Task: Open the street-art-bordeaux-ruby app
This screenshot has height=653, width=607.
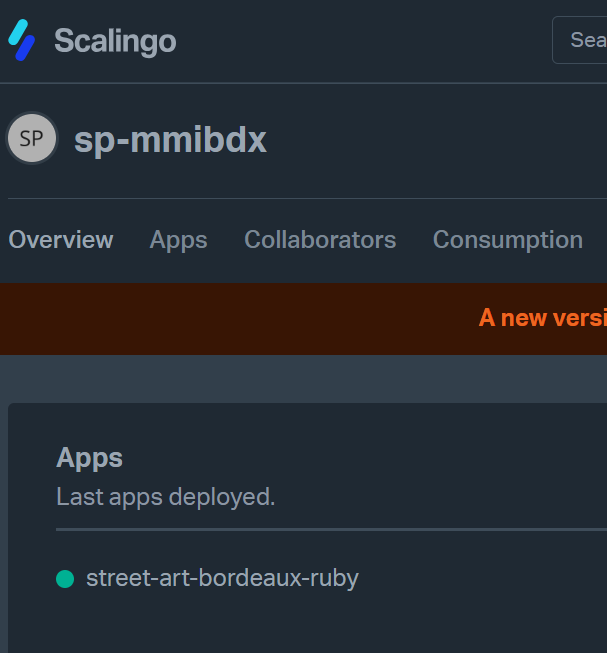Action: tap(222, 578)
